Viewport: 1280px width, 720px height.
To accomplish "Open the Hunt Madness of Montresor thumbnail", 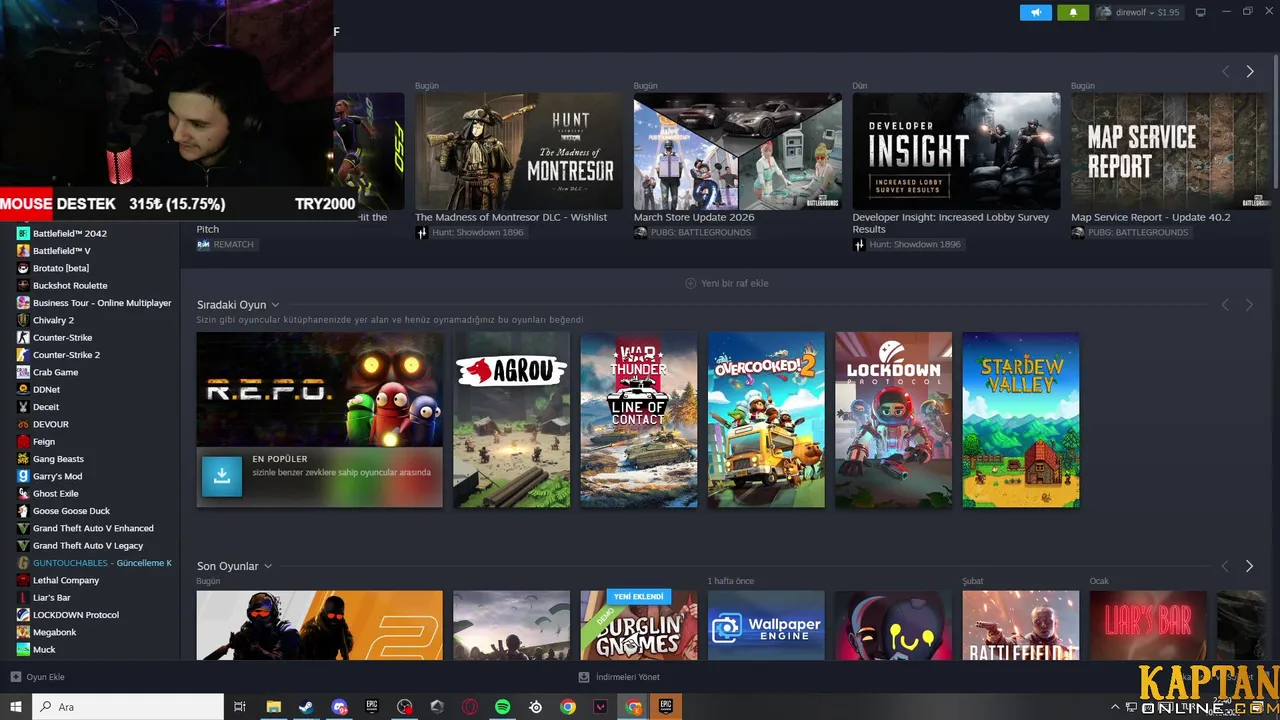I will (519, 151).
